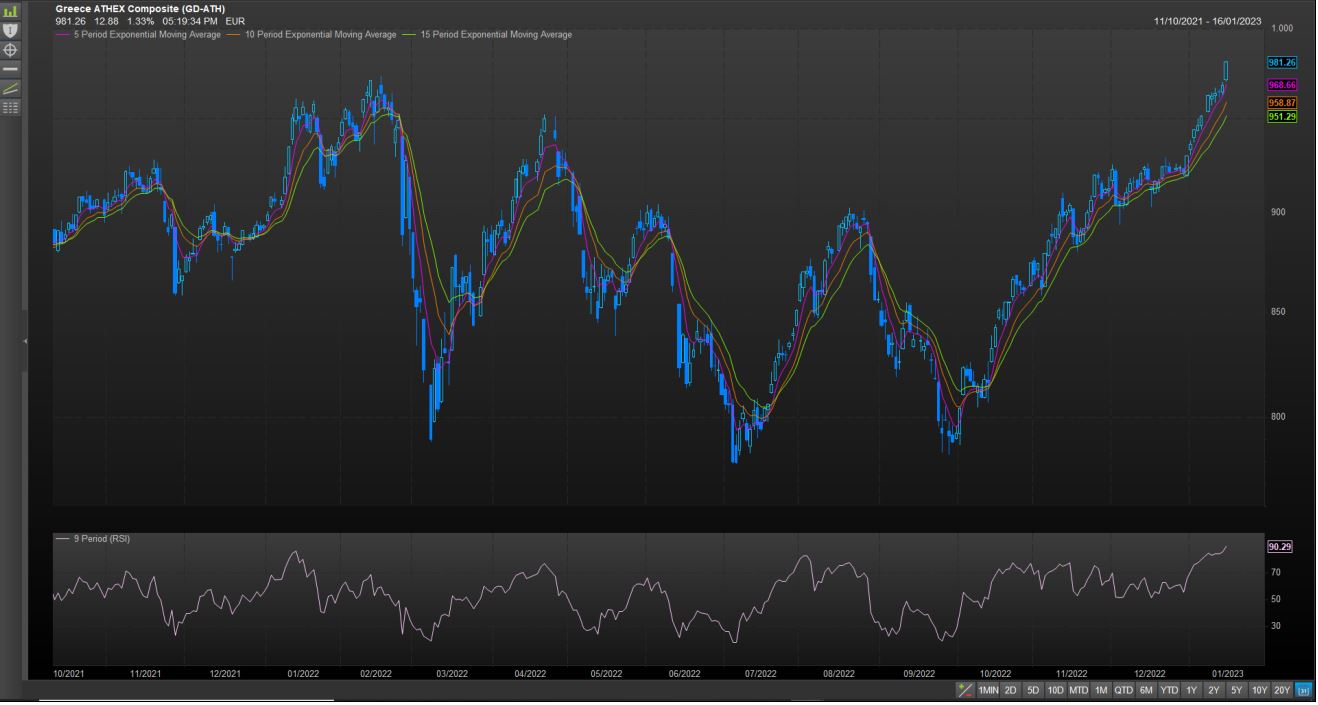Activate the crosshair cursor tool
The height and width of the screenshot is (705, 1318).
[x=11, y=49]
